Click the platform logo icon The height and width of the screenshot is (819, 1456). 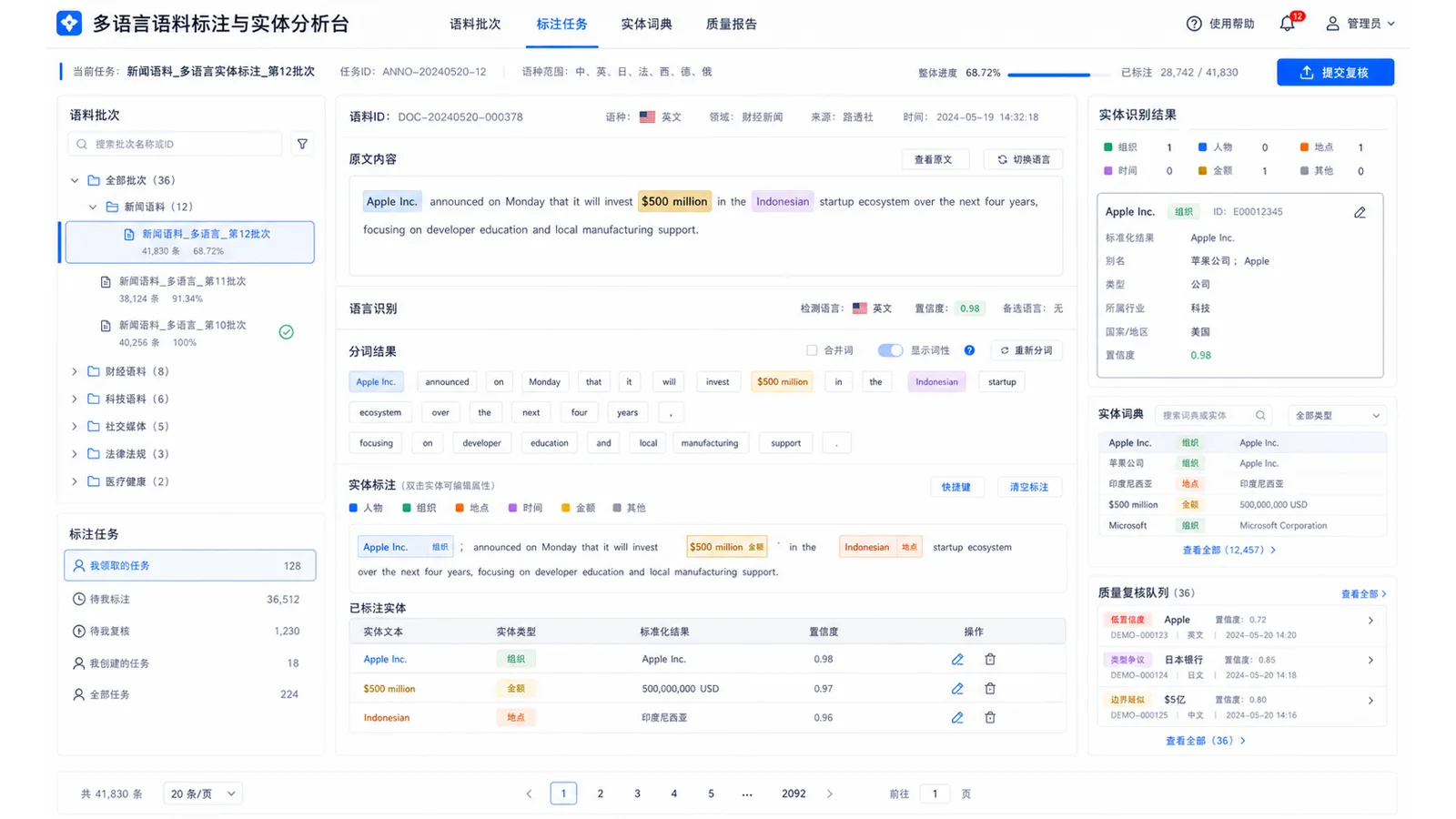[x=69, y=24]
